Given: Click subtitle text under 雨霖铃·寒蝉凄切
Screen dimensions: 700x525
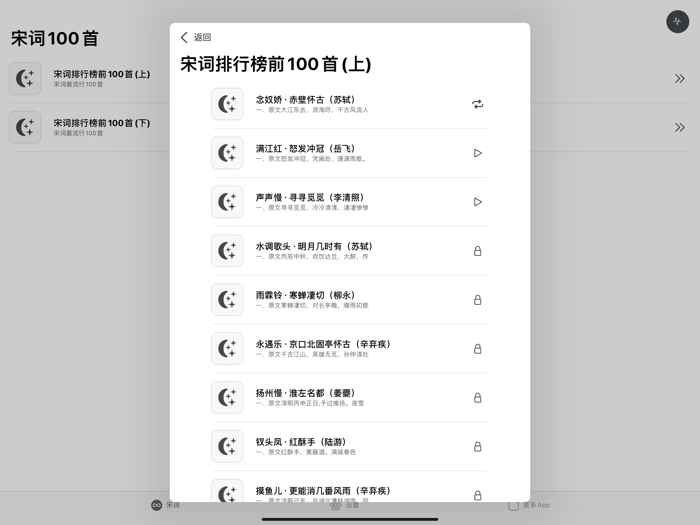Looking at the screenshot, I should pos(312,305).
